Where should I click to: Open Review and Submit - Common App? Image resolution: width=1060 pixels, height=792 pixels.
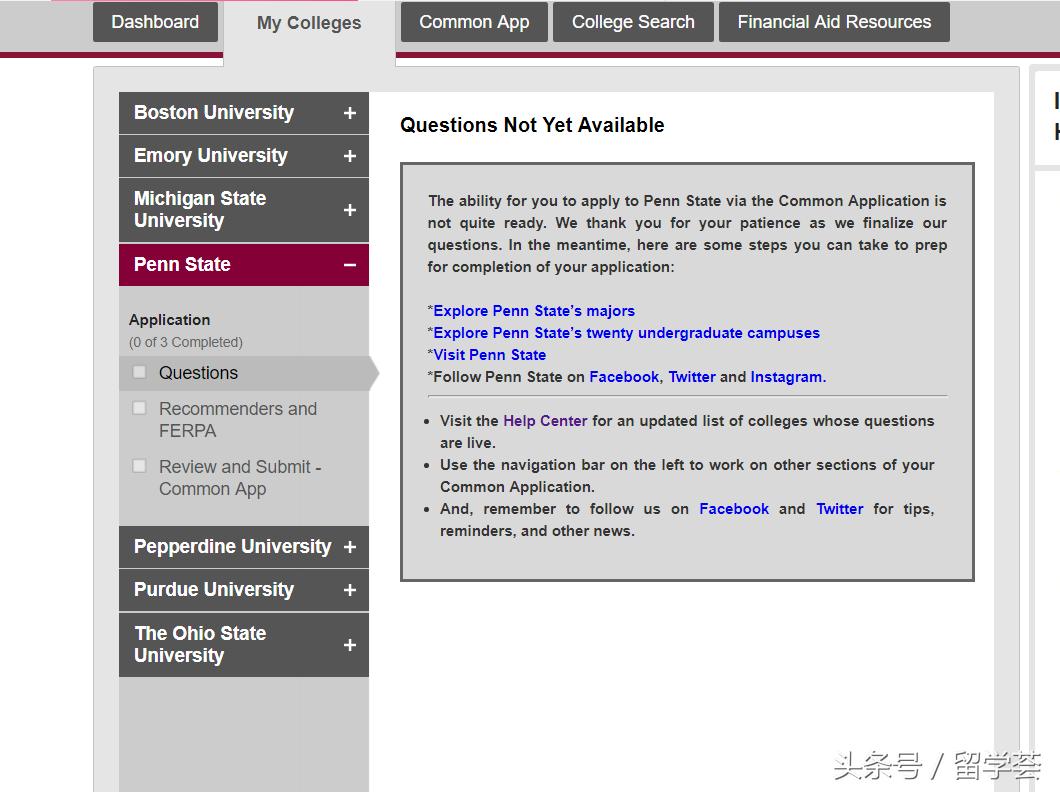pyautogui.click(x=240, y=478)
